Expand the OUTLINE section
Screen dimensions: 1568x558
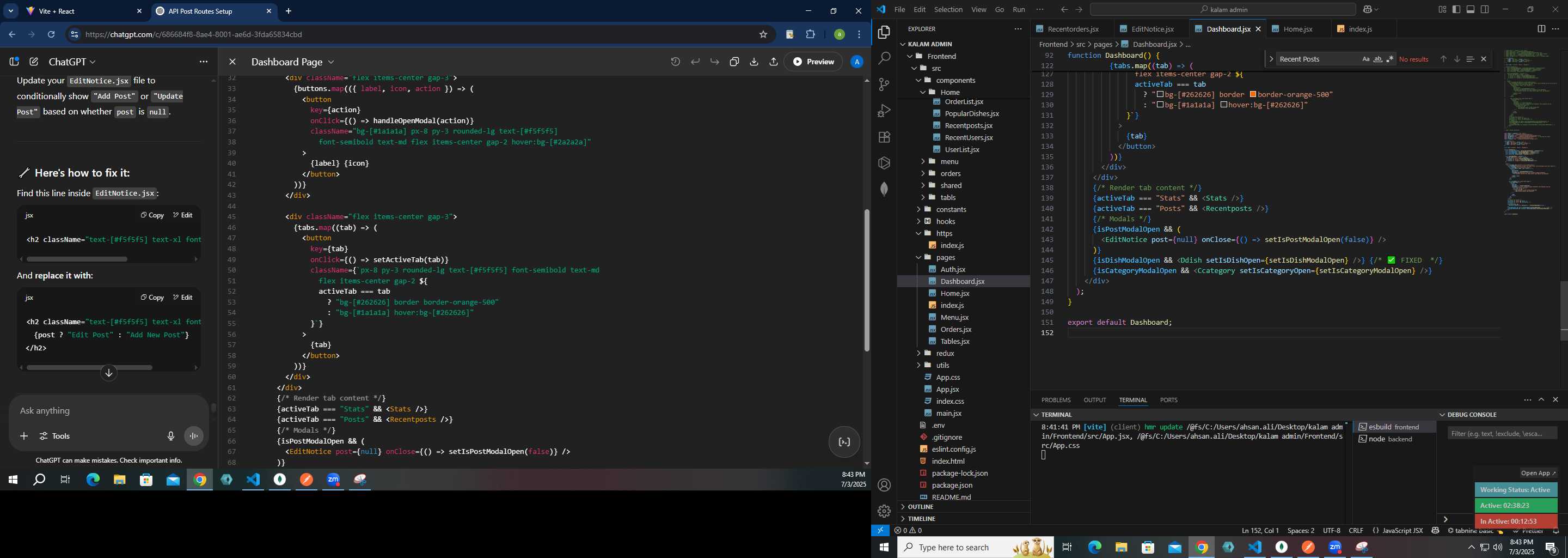(920, 507)
